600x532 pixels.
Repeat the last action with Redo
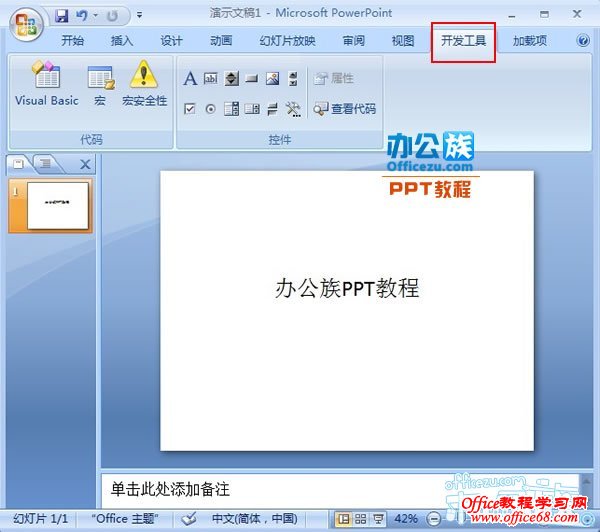[112, 16]
